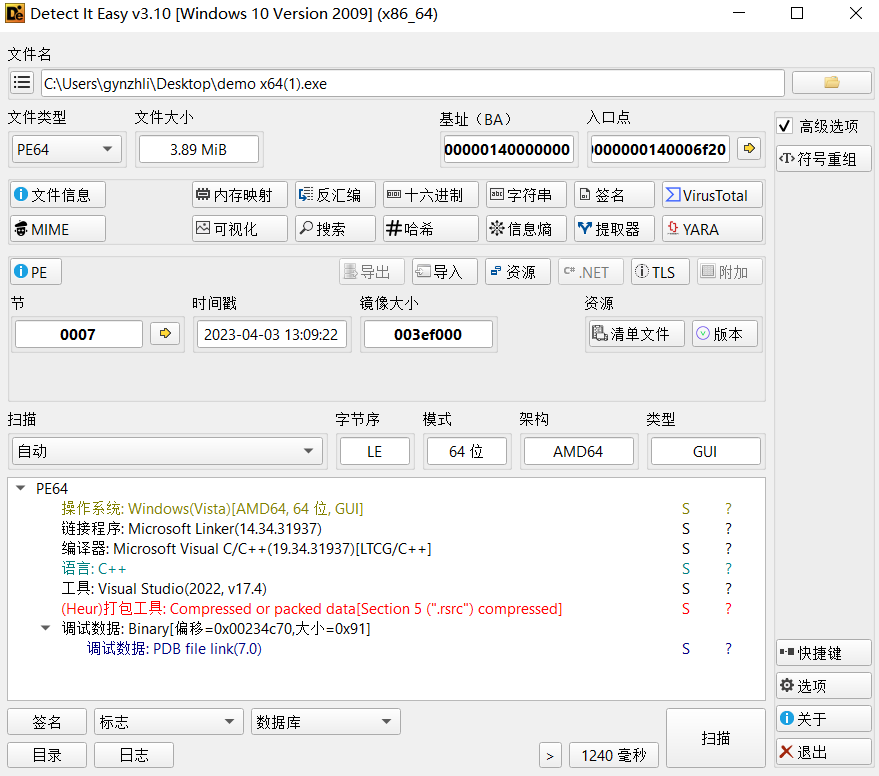Open VirusTotal lookup

click(712, 195)
